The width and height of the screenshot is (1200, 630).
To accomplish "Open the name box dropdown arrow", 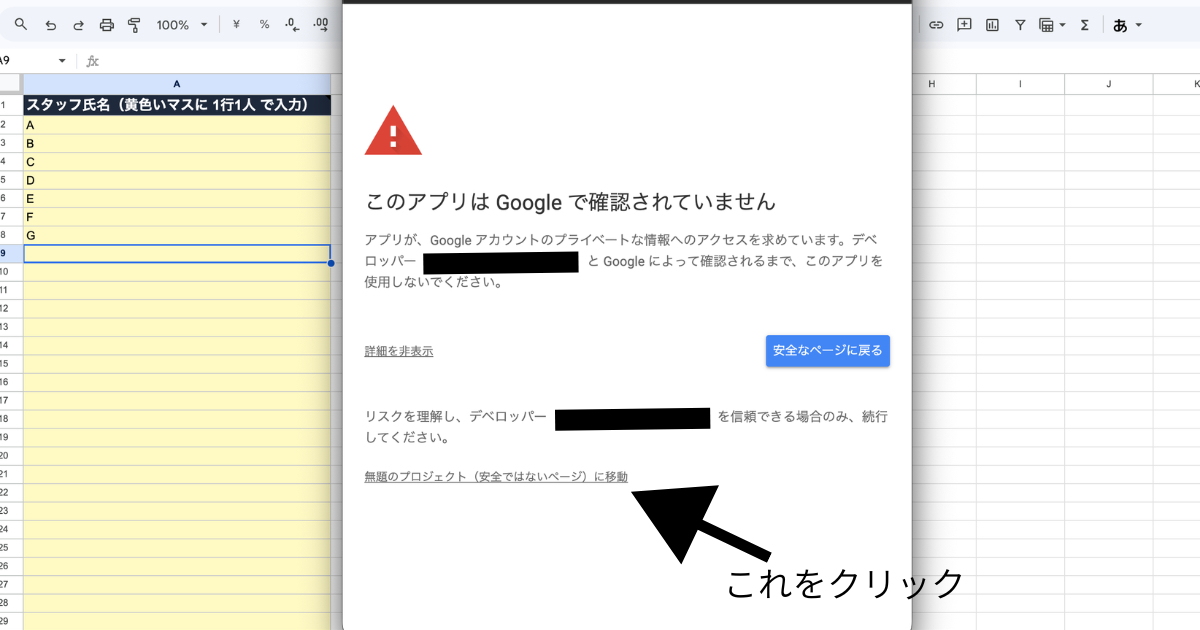I will click(62, 61).
